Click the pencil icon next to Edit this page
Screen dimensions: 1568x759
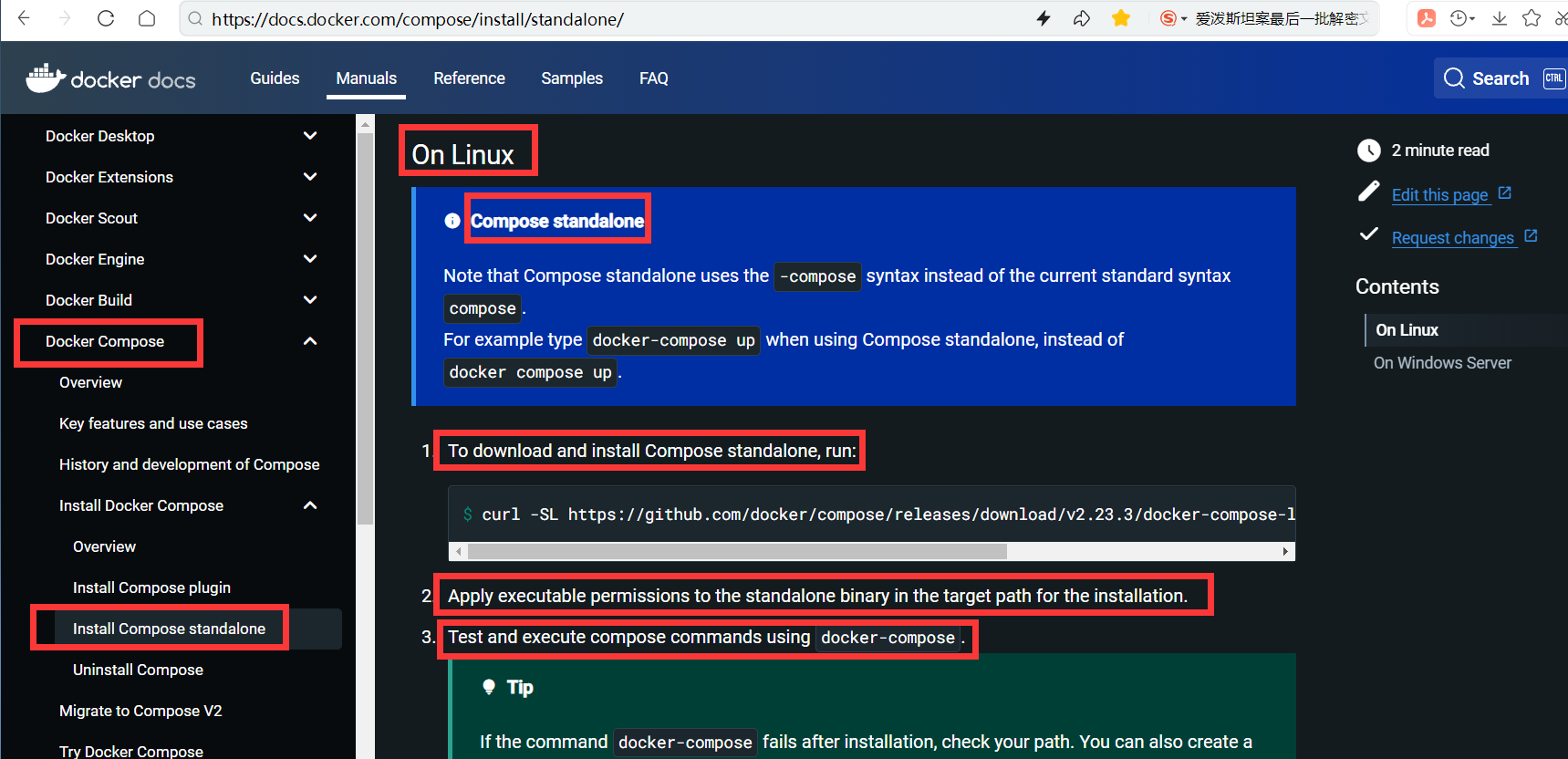pyautogui.click(x=1369, y=191)
